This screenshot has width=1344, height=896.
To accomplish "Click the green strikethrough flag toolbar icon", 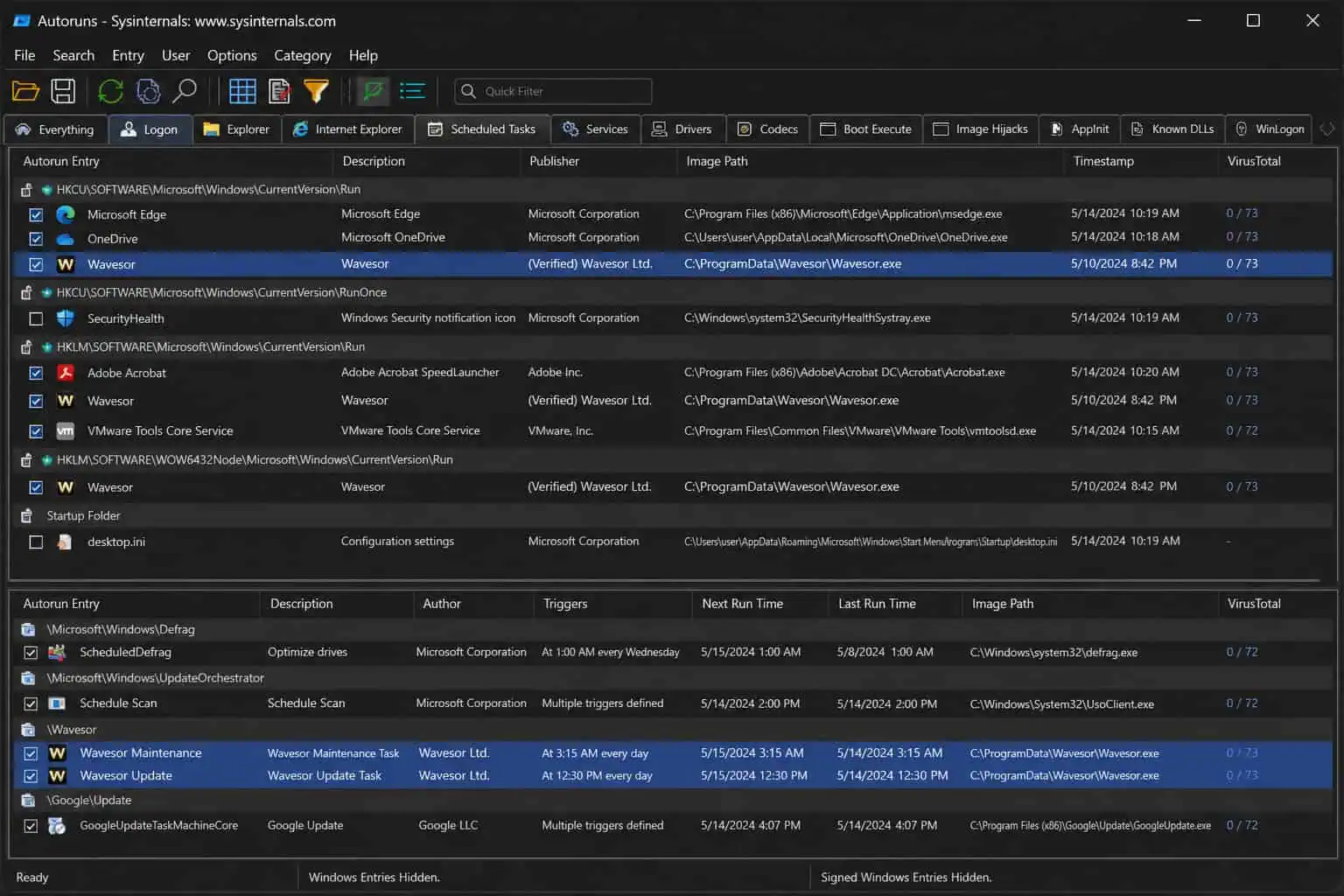I will coord(374,91).
